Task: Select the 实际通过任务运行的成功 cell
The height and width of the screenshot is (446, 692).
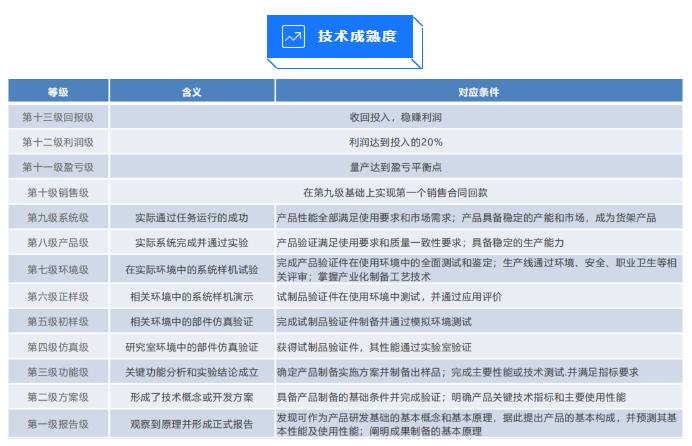Action: pos(191,217)
